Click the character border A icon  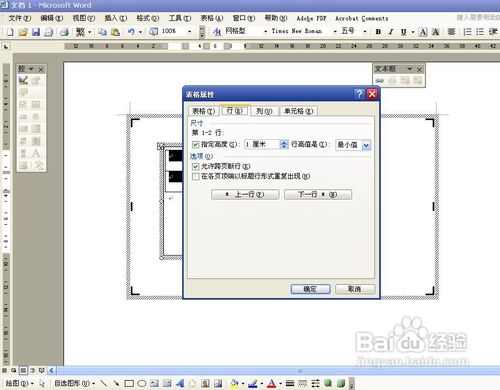[423, 32]
